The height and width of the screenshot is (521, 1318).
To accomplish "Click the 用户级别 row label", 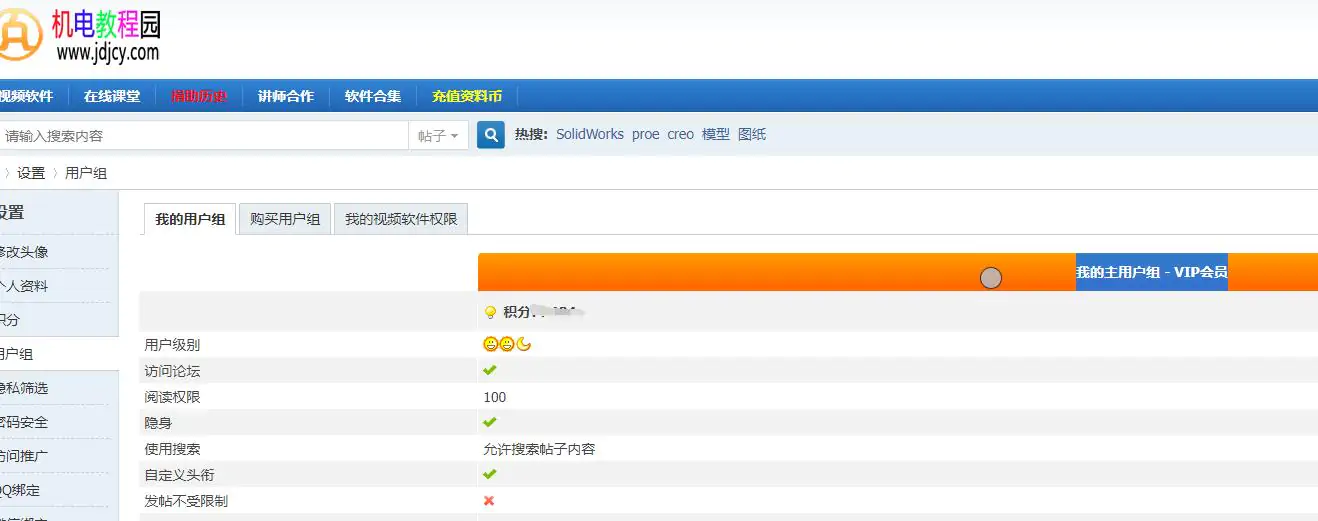I will click(x=172, y=345).
